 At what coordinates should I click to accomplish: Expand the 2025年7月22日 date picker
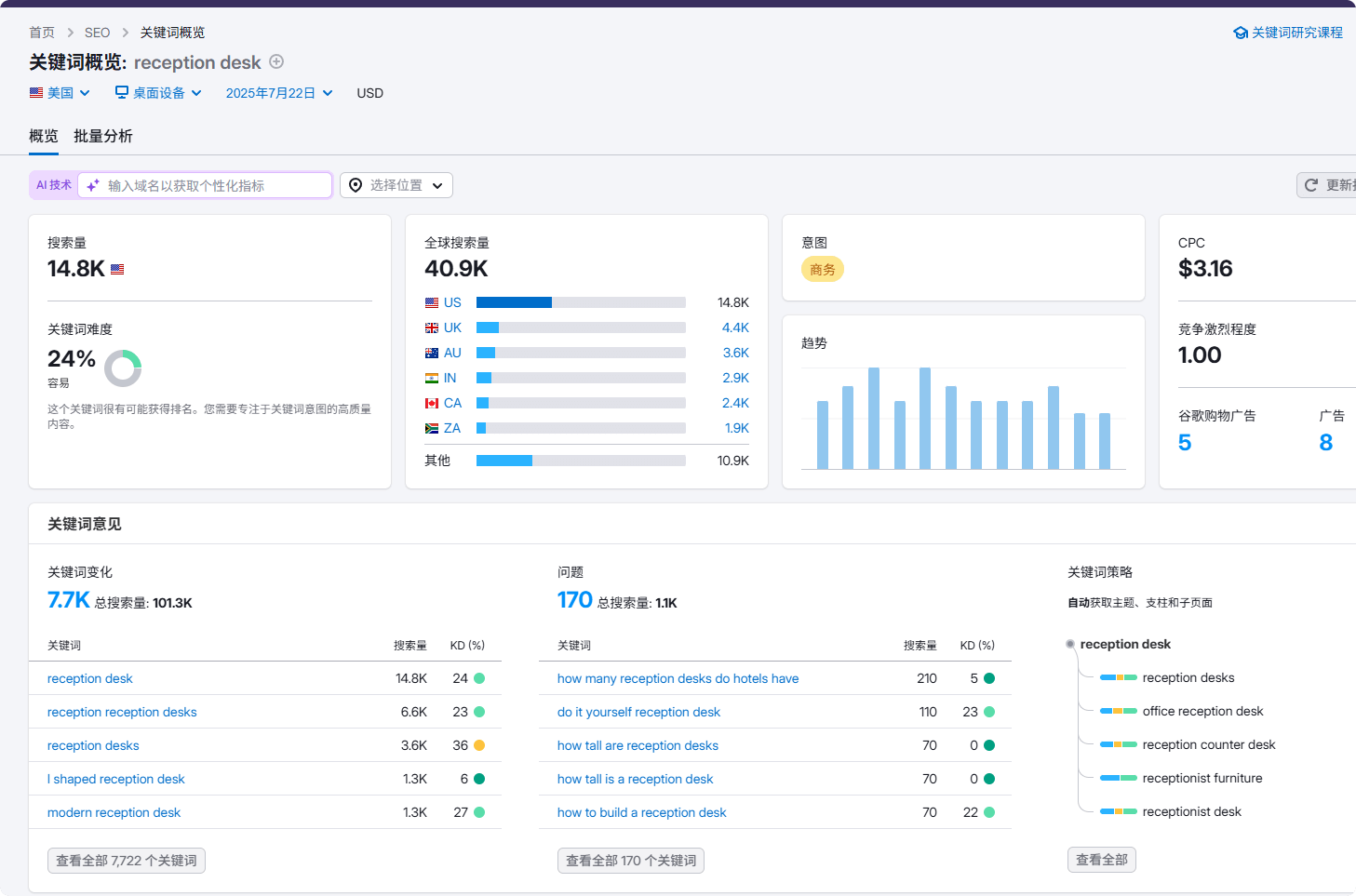(278, 93)
